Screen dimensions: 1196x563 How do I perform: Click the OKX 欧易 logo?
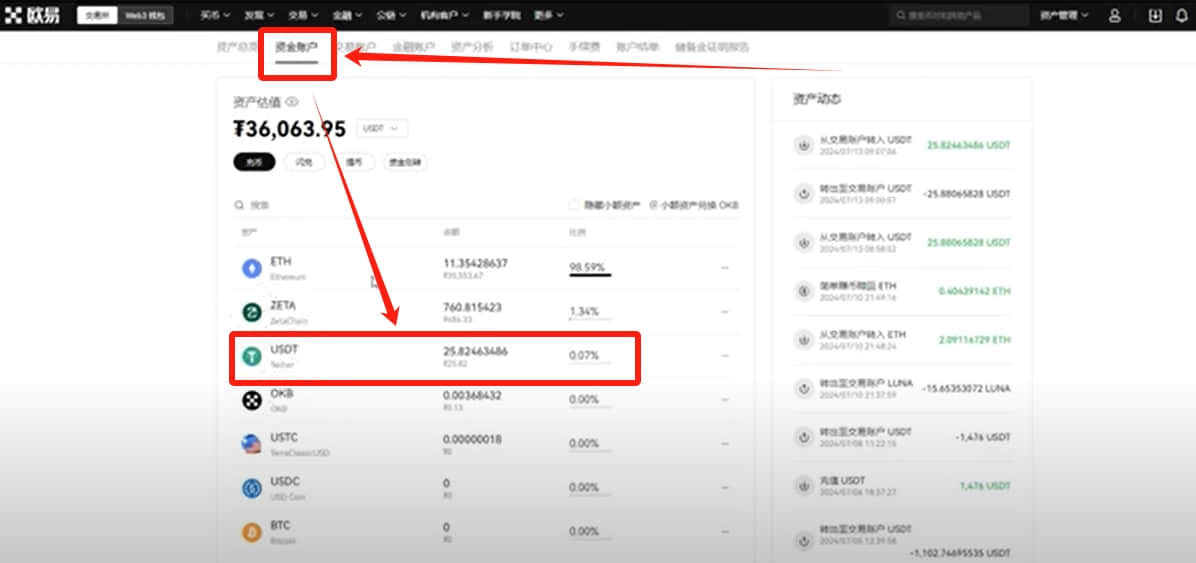point(33,15)
